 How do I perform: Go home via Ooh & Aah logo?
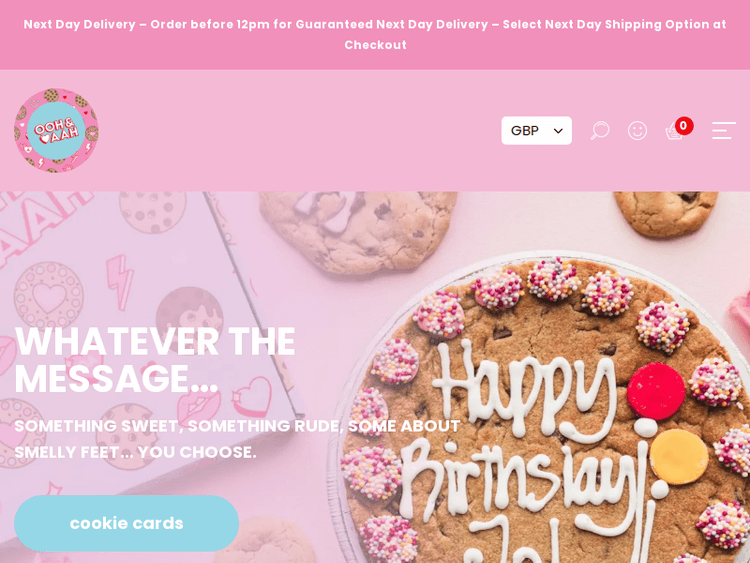(56, 131)
